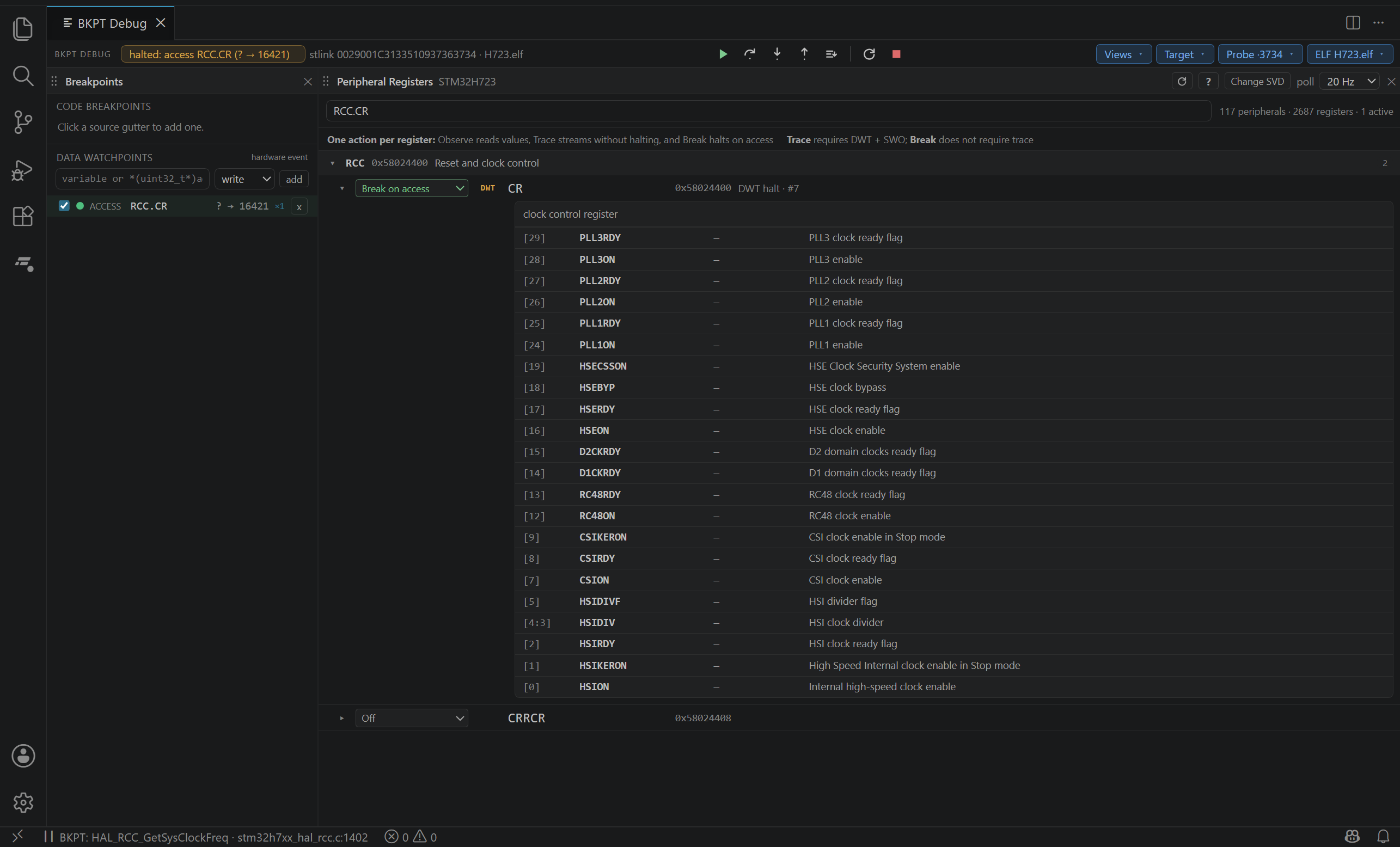Open the Source Control icon
The height and width of the screenshot is (847, 1400).
23,122
